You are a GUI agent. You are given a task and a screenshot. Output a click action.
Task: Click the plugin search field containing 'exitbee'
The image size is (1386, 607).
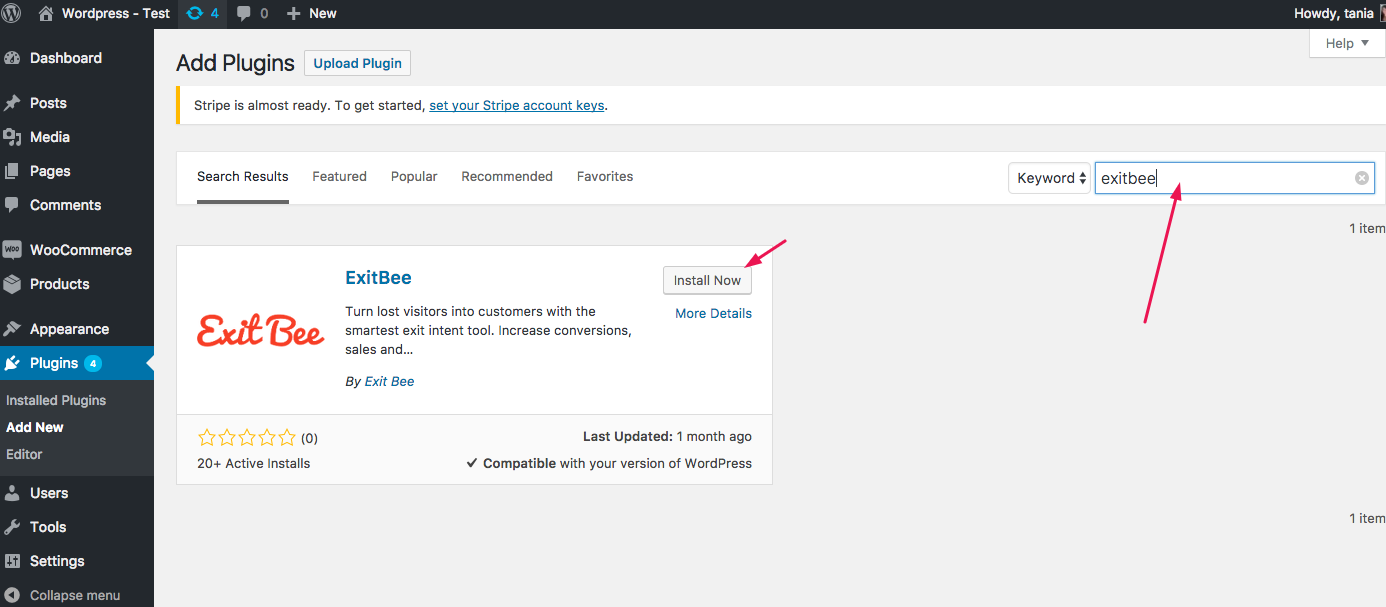(x=1235, y=178)
